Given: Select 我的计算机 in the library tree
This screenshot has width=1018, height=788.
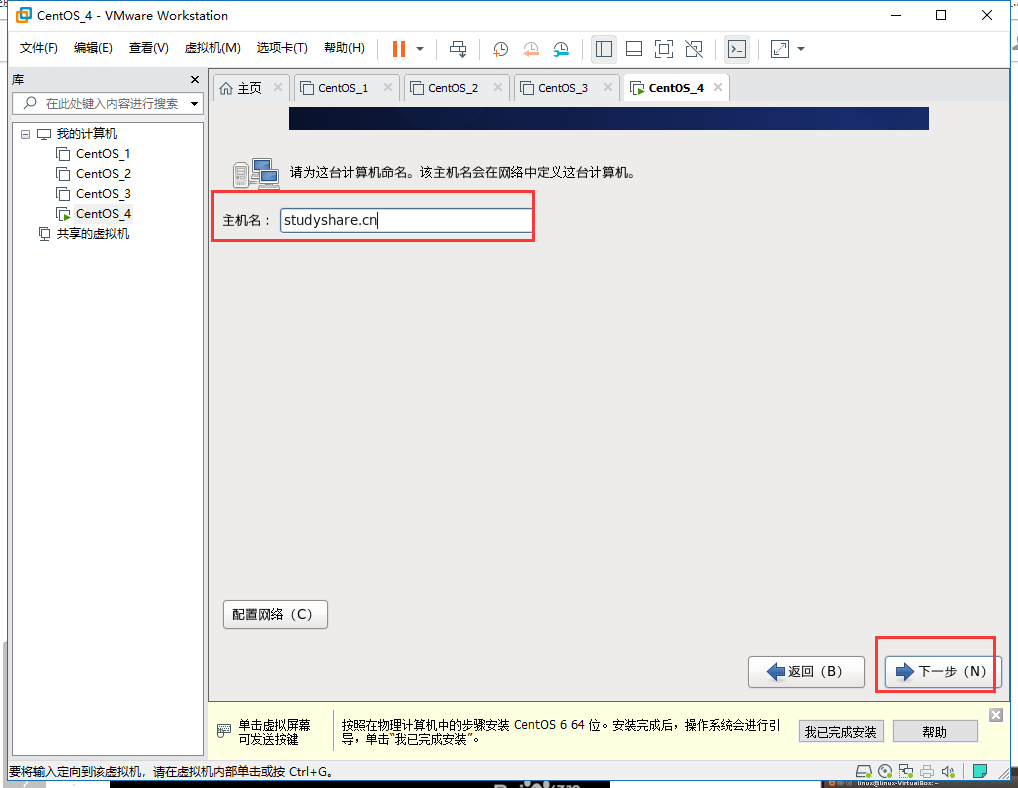Looking at the screenshot, I should pyautogui.click(x=86, y=134).
